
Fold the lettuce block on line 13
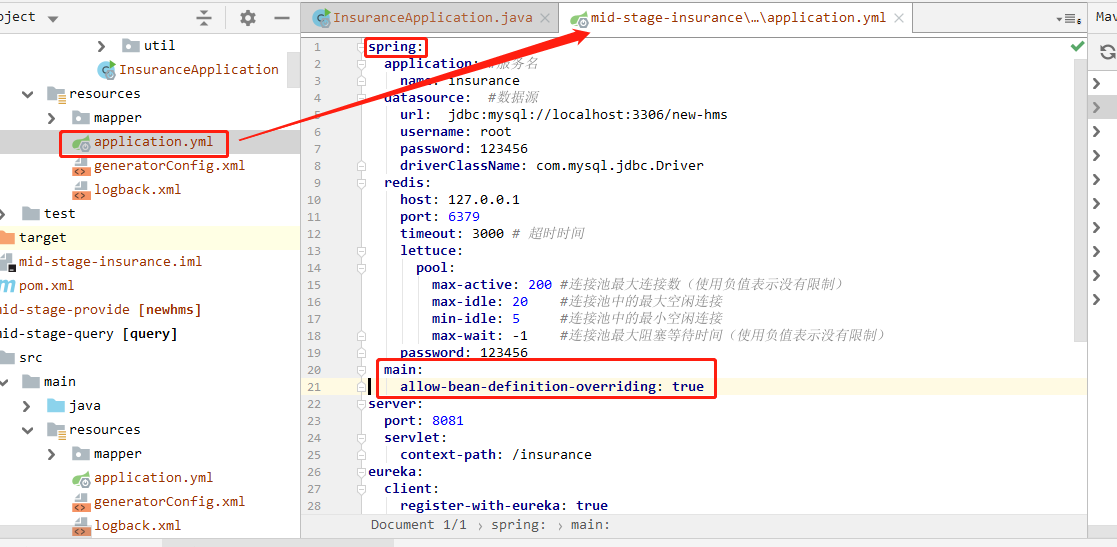(361, 251)
